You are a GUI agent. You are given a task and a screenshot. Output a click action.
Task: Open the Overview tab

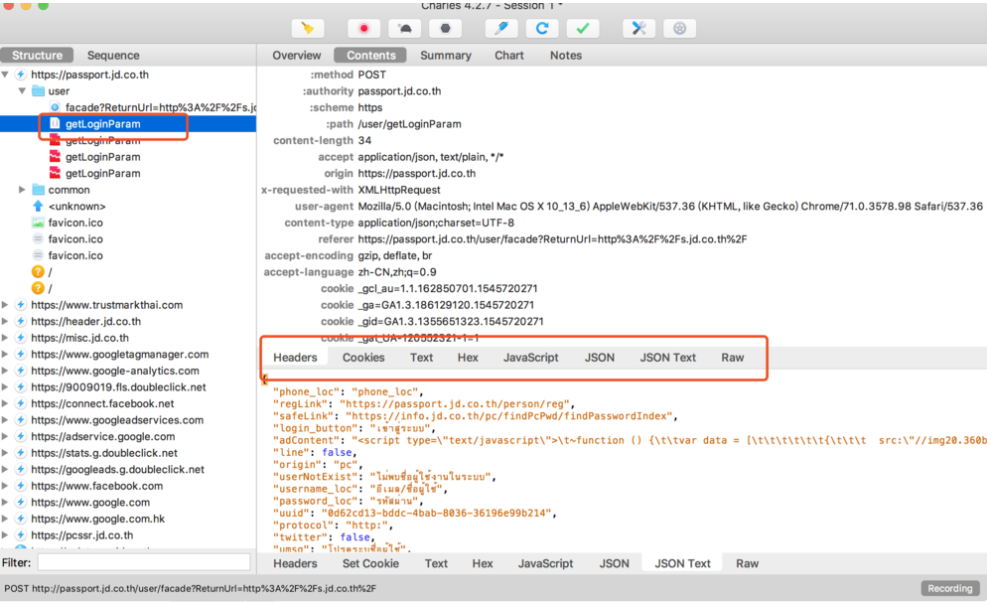[296, 55]
